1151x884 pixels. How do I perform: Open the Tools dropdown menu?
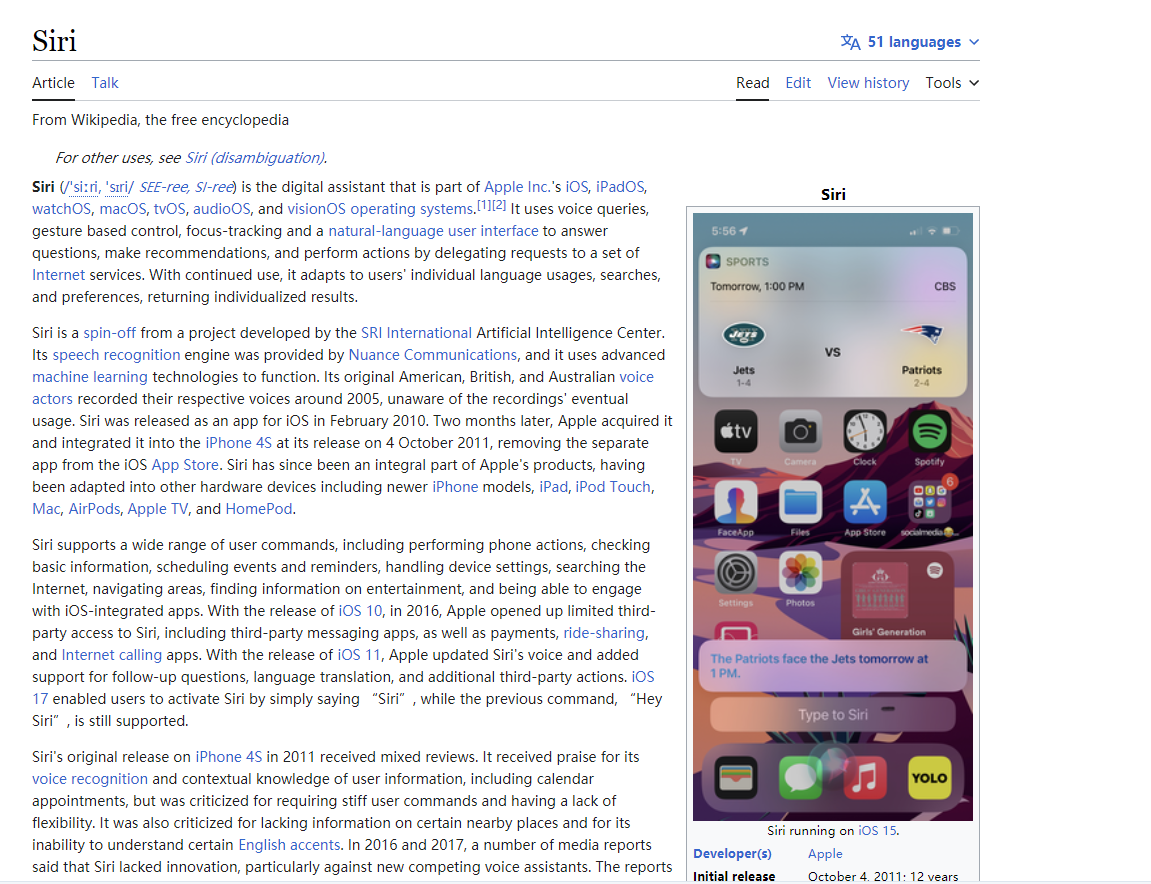click(951, 83)
